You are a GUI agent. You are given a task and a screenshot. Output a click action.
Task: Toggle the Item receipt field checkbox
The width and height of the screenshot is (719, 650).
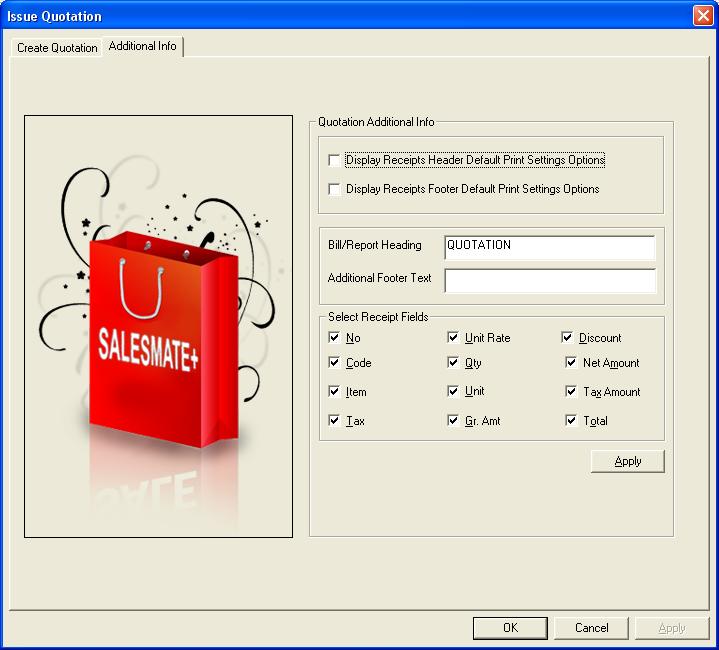click(334, 391)
